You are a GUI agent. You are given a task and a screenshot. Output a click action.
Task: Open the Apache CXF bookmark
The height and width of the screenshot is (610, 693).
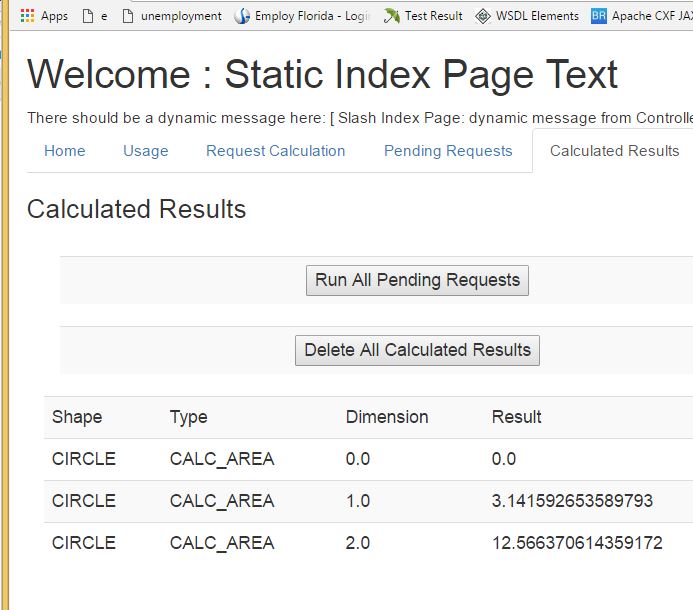click(642, 16)
